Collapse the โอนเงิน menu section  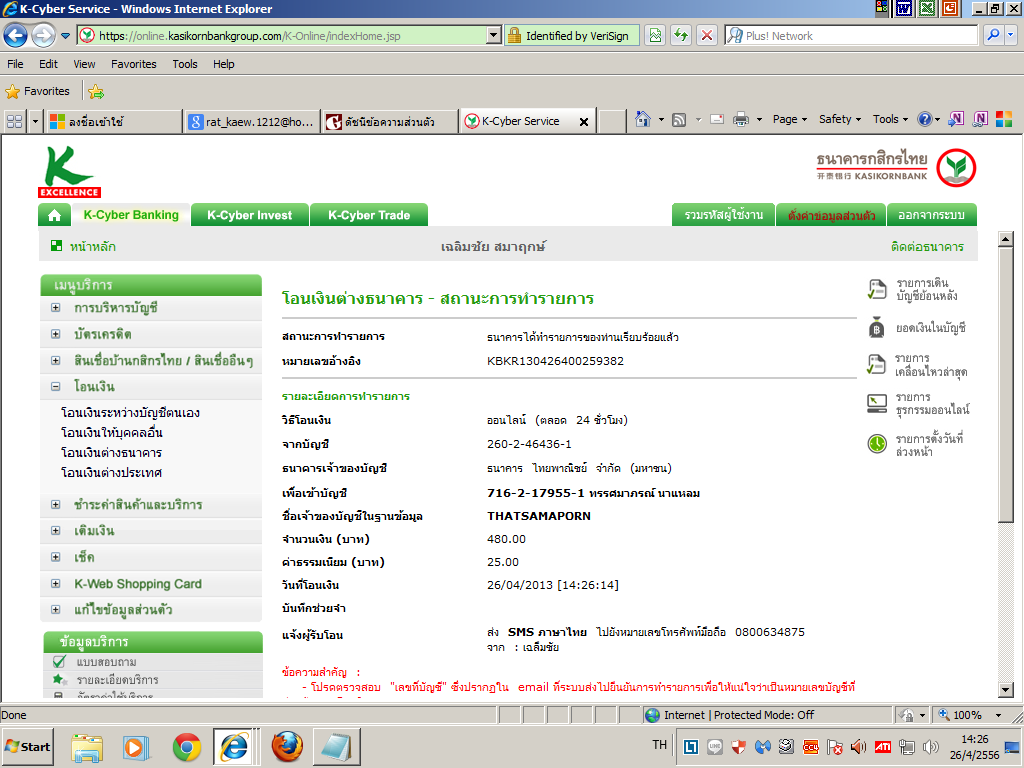tap(56, 387)
